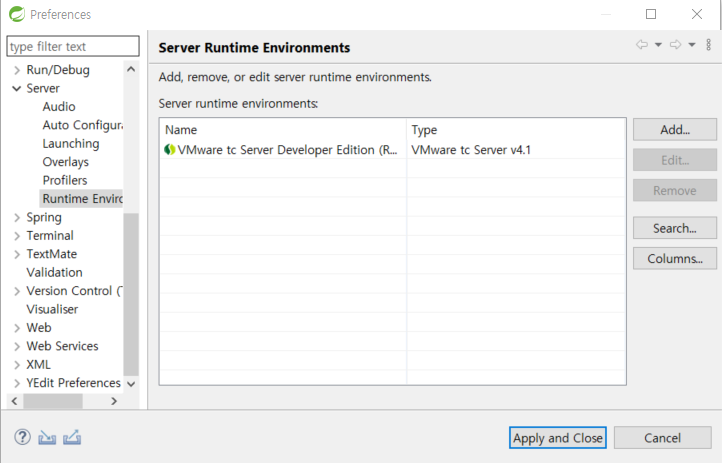Open the Overlays preference page
Viewport: 722px width, 463px height.
(66, 162)
